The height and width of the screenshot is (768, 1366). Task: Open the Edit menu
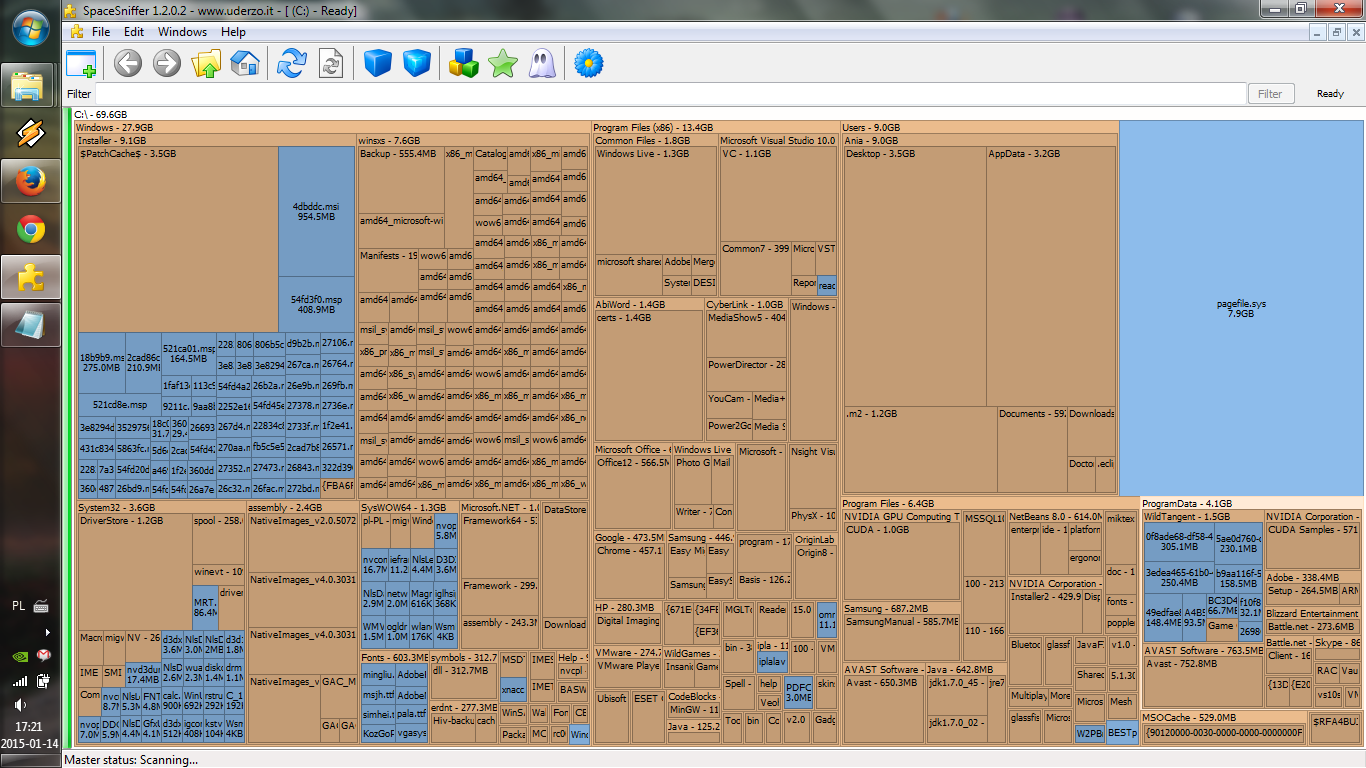click(134, 32)
